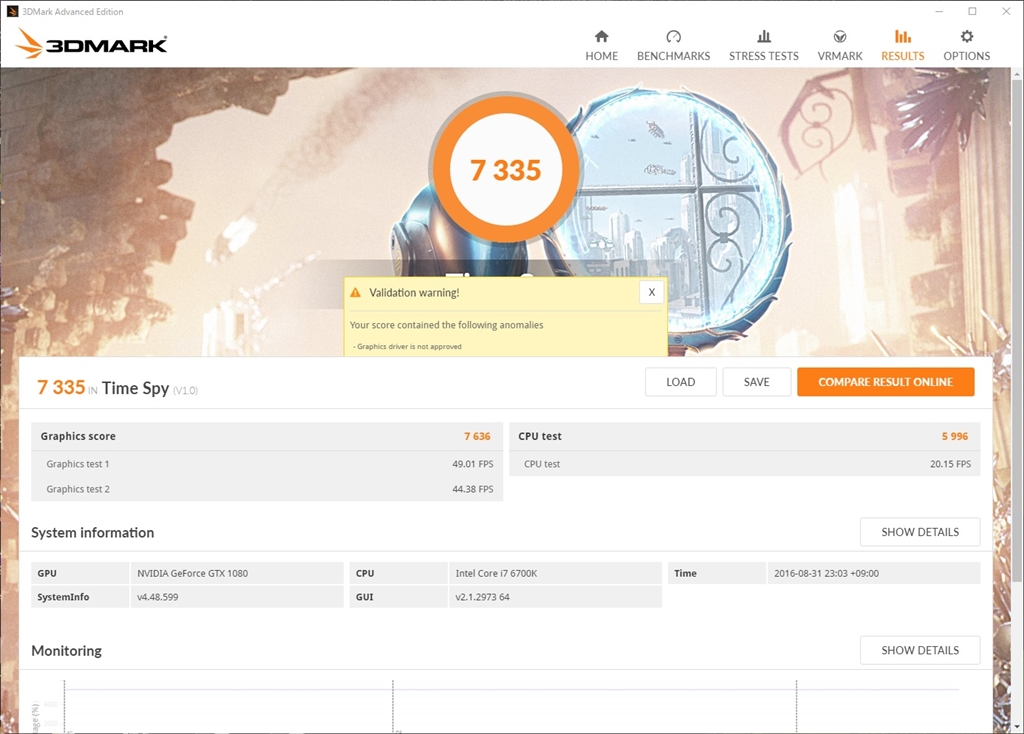
Task: Click the Graphics score header label
Action: pyautogui.click(x=78, y=436)
